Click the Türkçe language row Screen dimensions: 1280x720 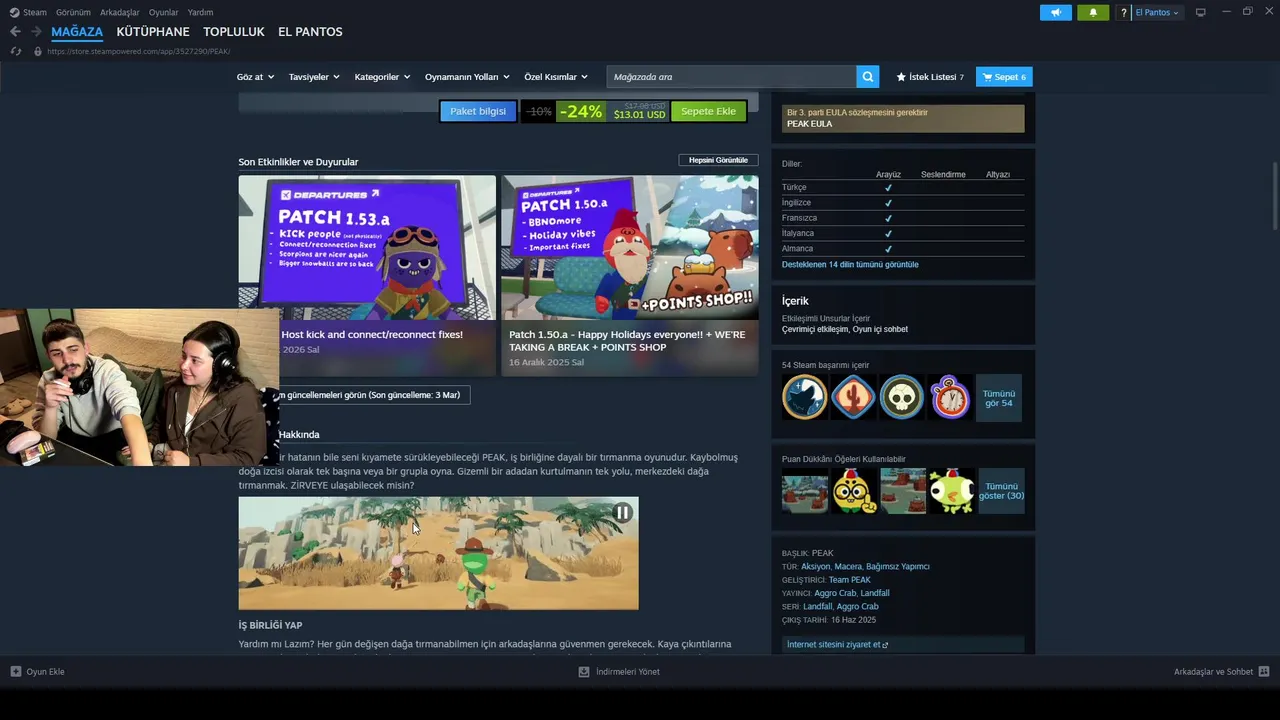tap(903, 187)
